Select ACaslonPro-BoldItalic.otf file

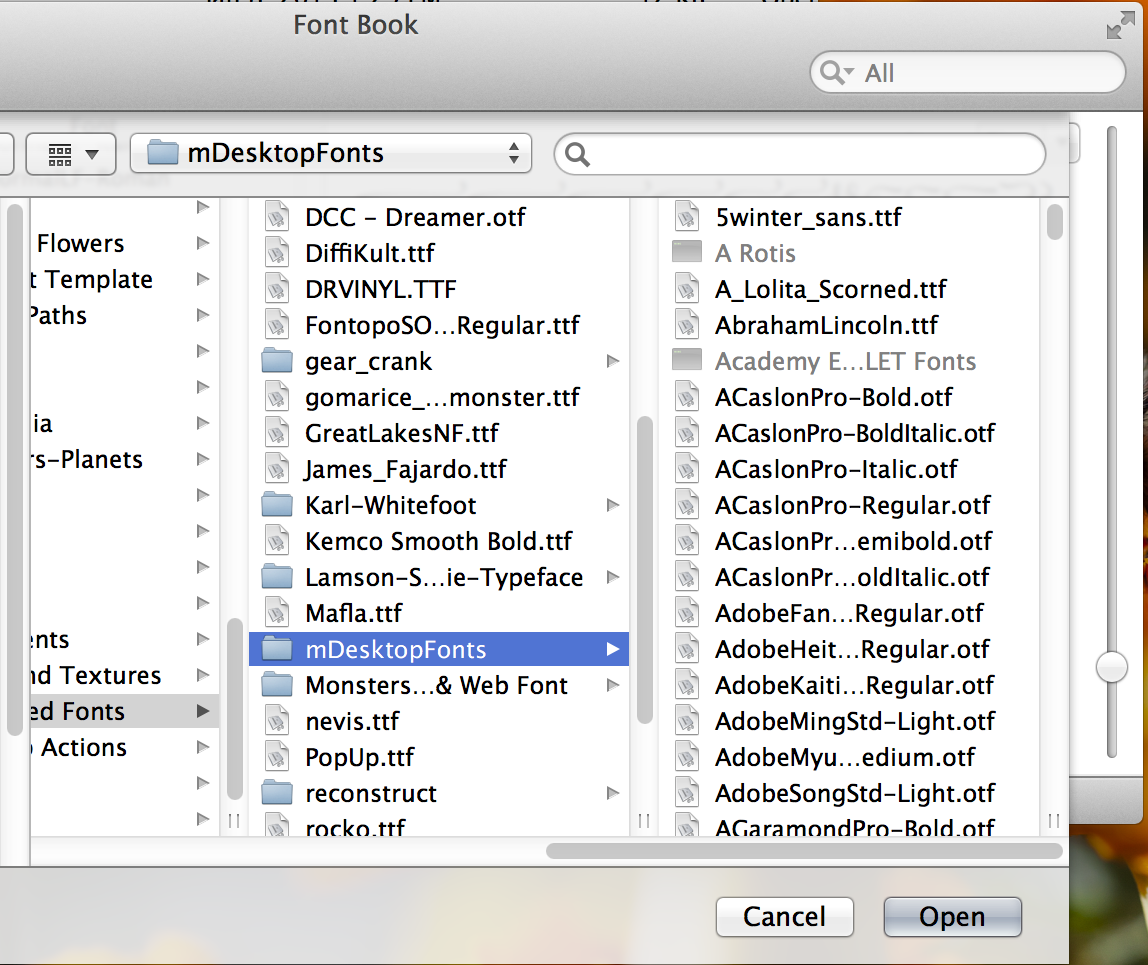[849, 433]
